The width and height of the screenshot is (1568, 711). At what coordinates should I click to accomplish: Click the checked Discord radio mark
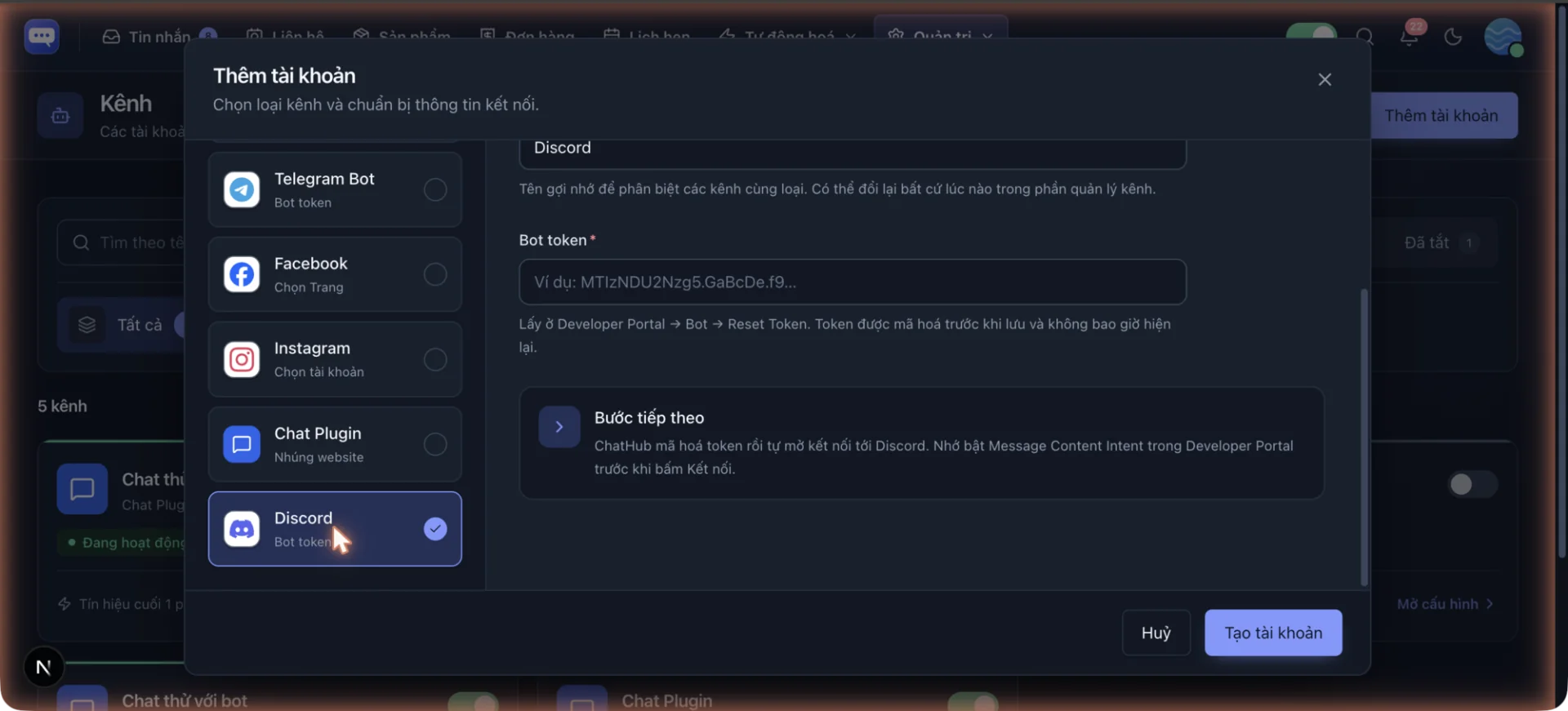pos(435,529)
